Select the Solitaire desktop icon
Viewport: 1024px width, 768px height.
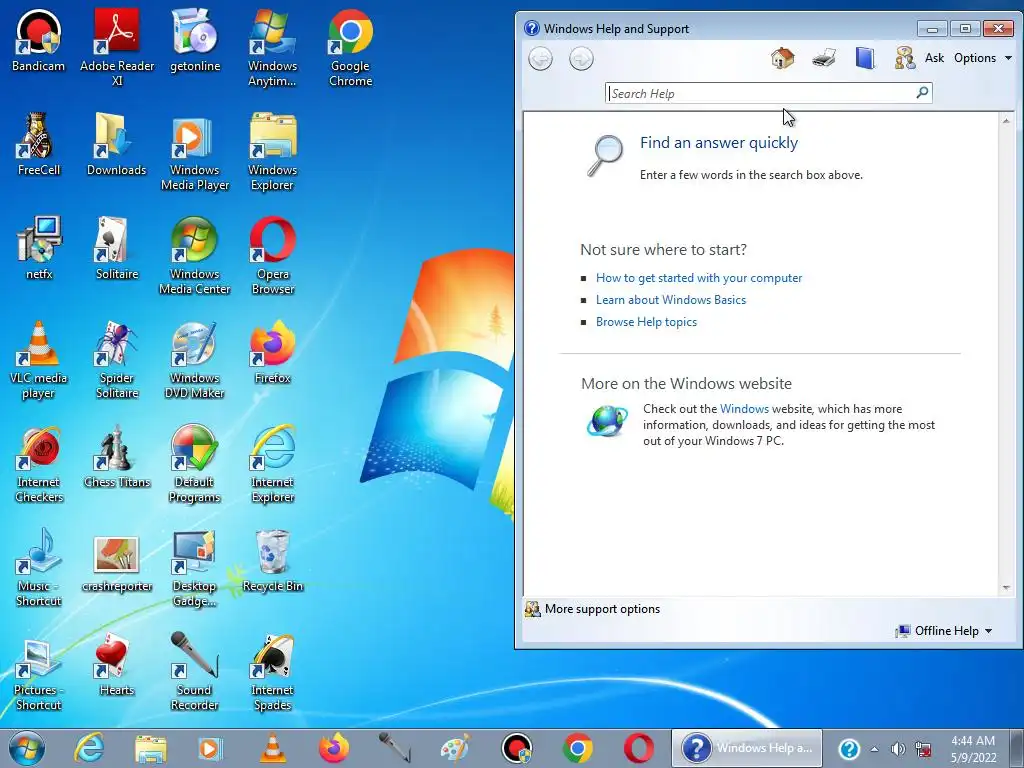tap(117, 248)
